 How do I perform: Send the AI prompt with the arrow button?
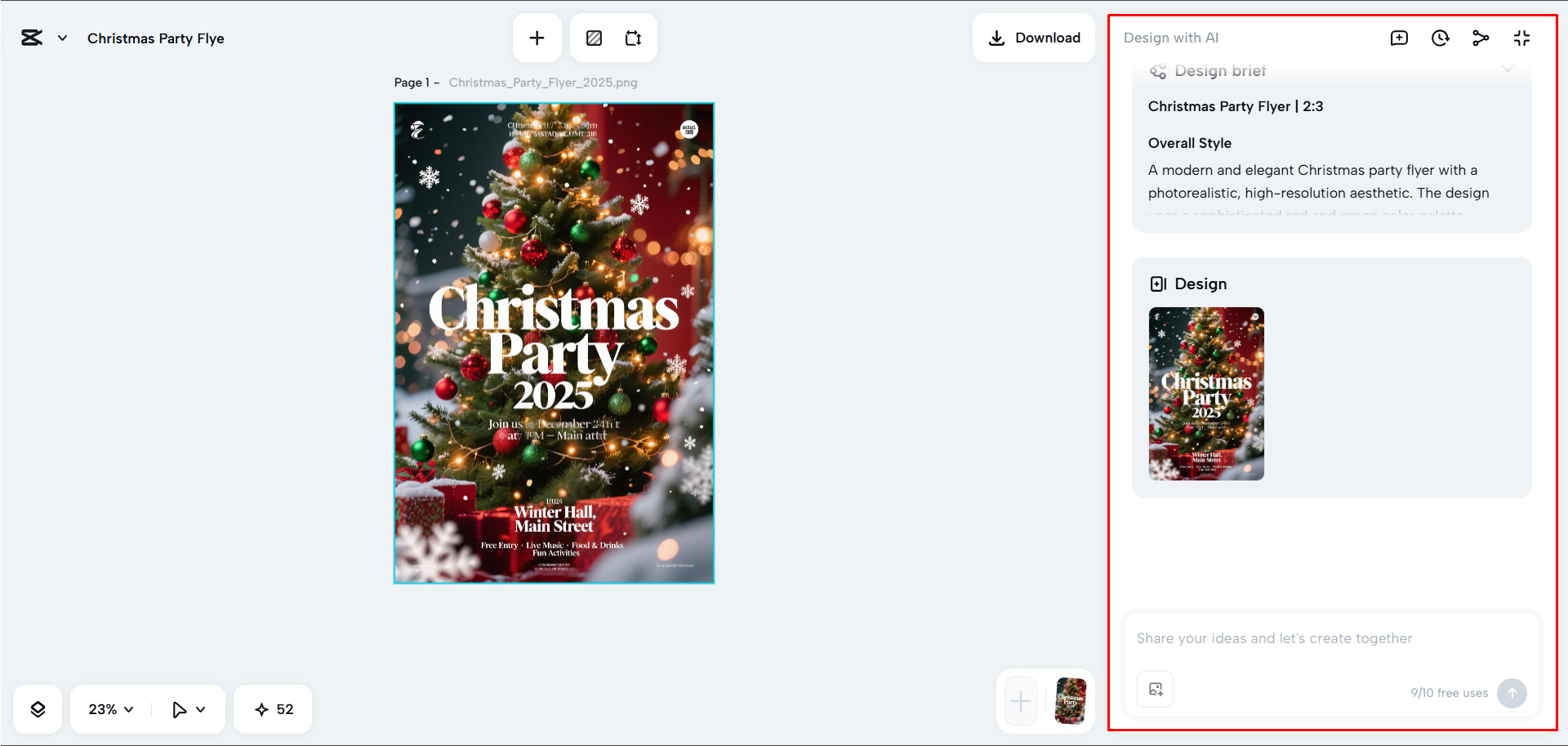click(1512, 693)
